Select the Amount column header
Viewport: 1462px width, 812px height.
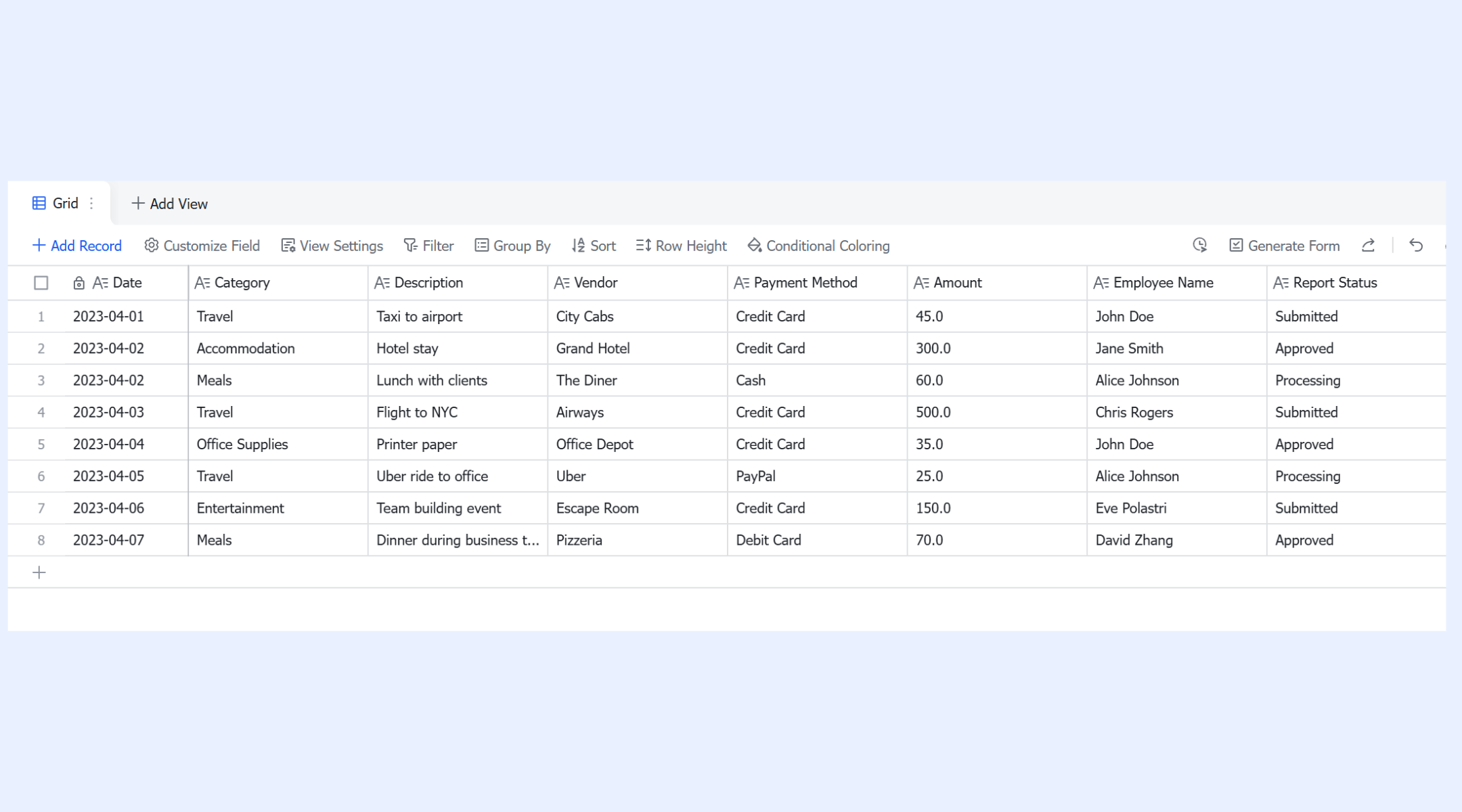click(997, 283)
